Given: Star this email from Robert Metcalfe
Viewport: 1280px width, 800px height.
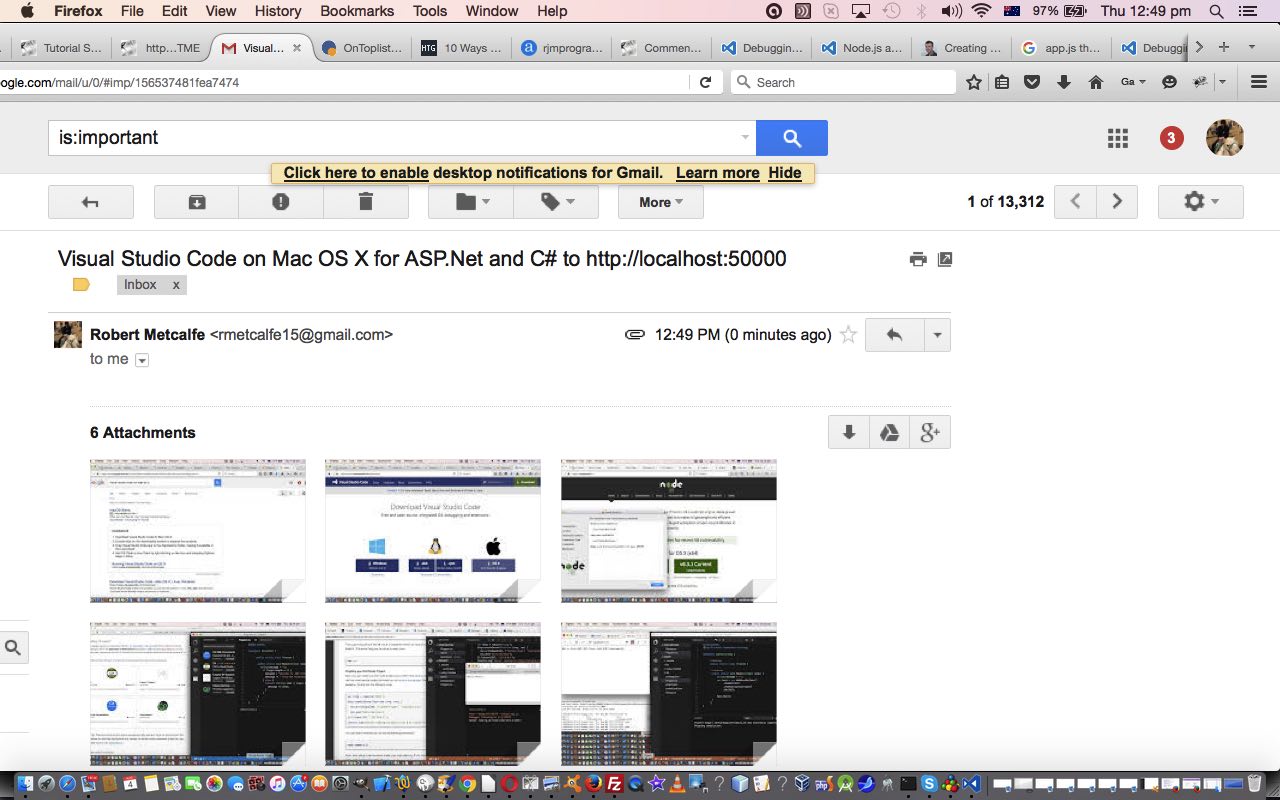Looking at the screenshot, I should pos(848,335).
